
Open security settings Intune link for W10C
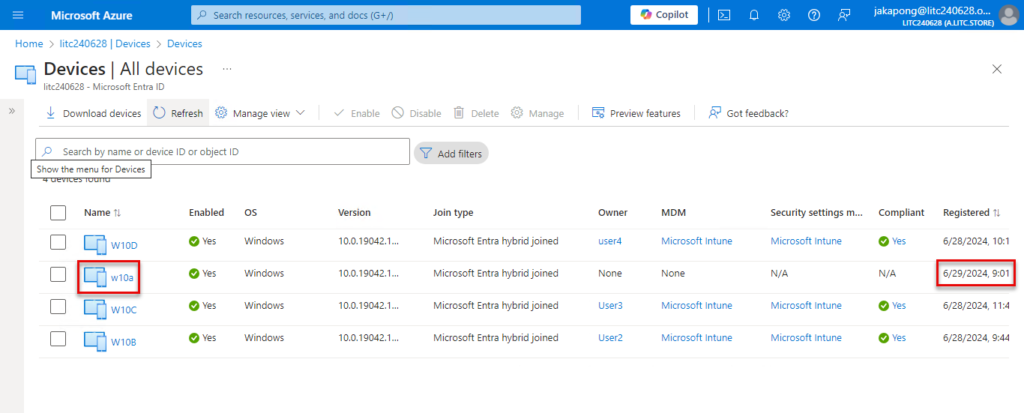point(806,305)
